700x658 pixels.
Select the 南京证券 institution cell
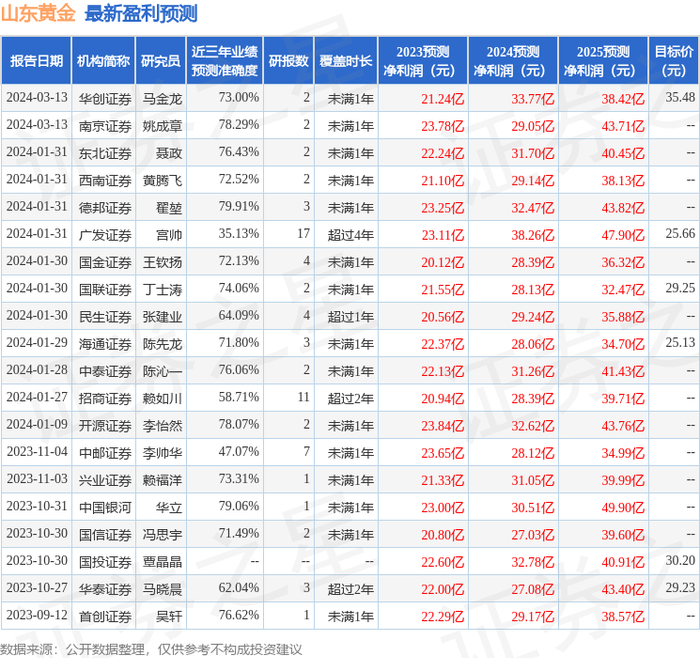(105, 126)
